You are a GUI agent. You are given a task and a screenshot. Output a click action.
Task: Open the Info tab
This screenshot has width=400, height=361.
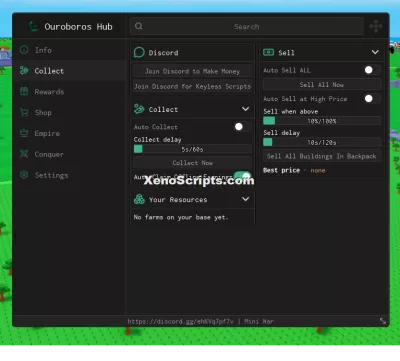click(x=69, y=50)
